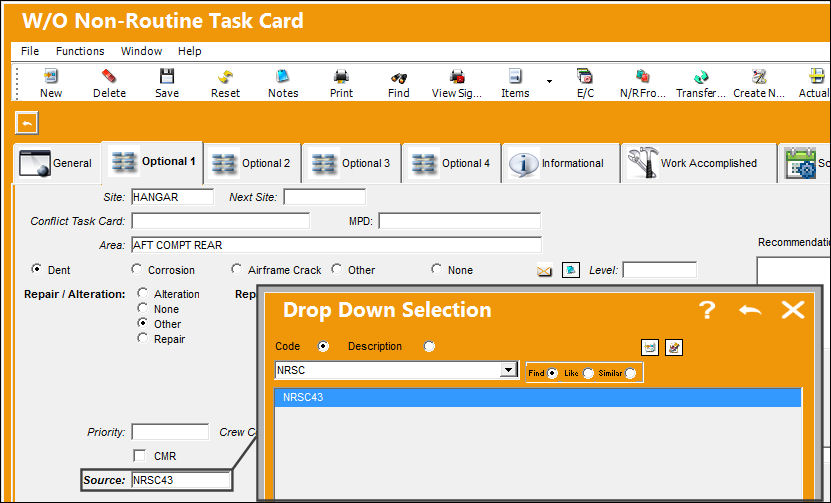Select the Other damage type radio button
831x503 pixels.
click(x=337, y=269)
